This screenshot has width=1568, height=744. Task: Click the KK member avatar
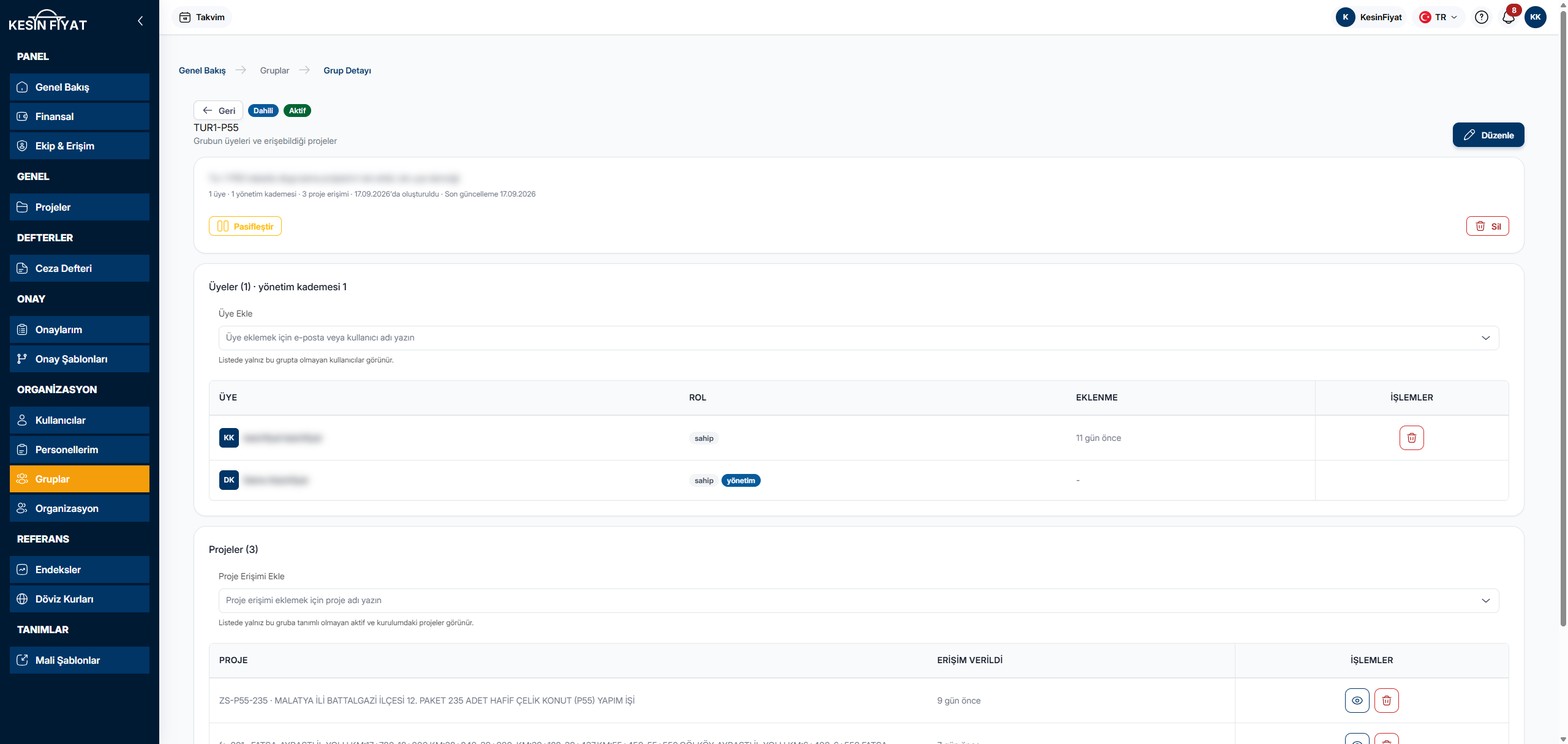coord(229,438)
